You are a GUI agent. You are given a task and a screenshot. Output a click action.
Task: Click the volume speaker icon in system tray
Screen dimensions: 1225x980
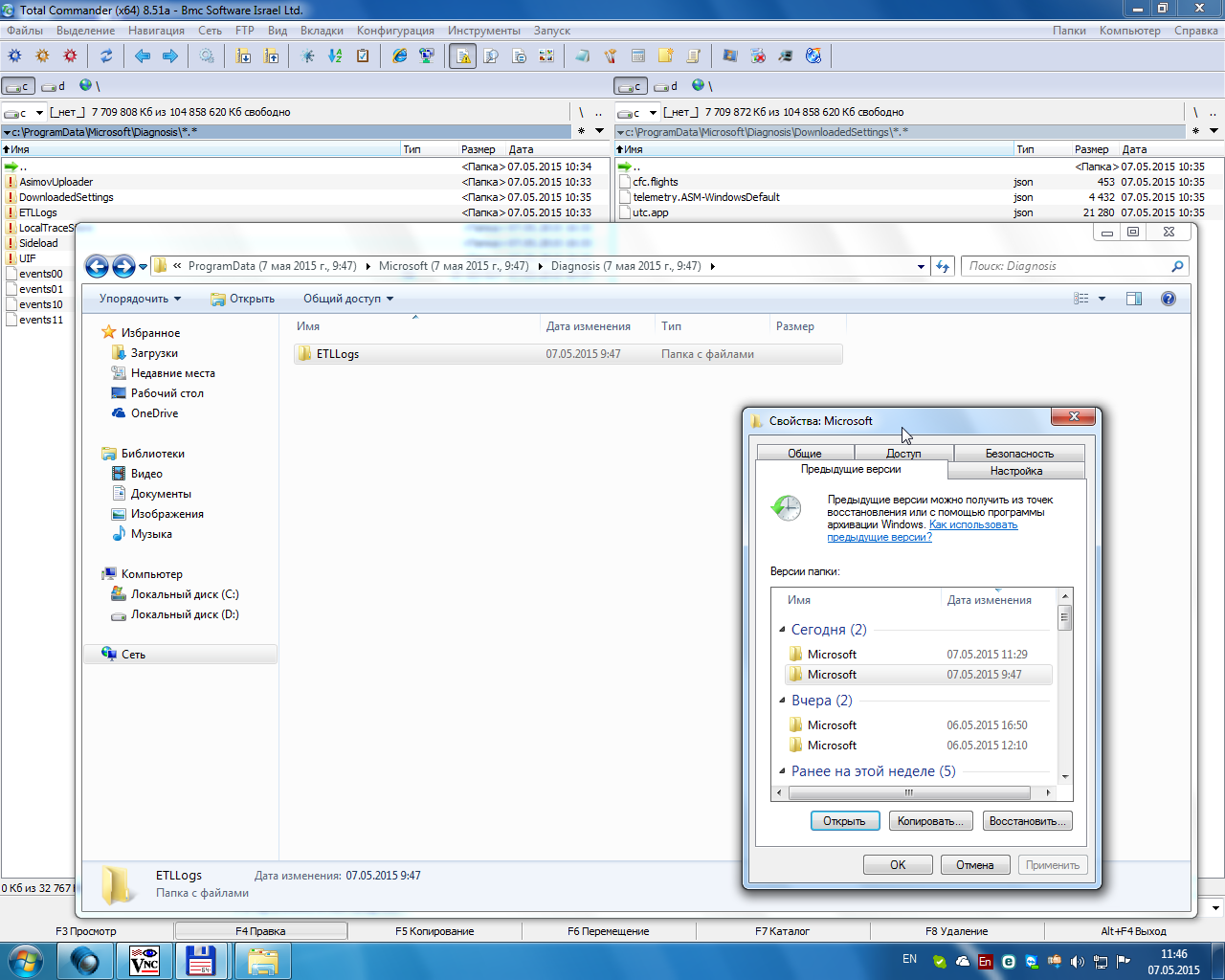click(1078, 961)
